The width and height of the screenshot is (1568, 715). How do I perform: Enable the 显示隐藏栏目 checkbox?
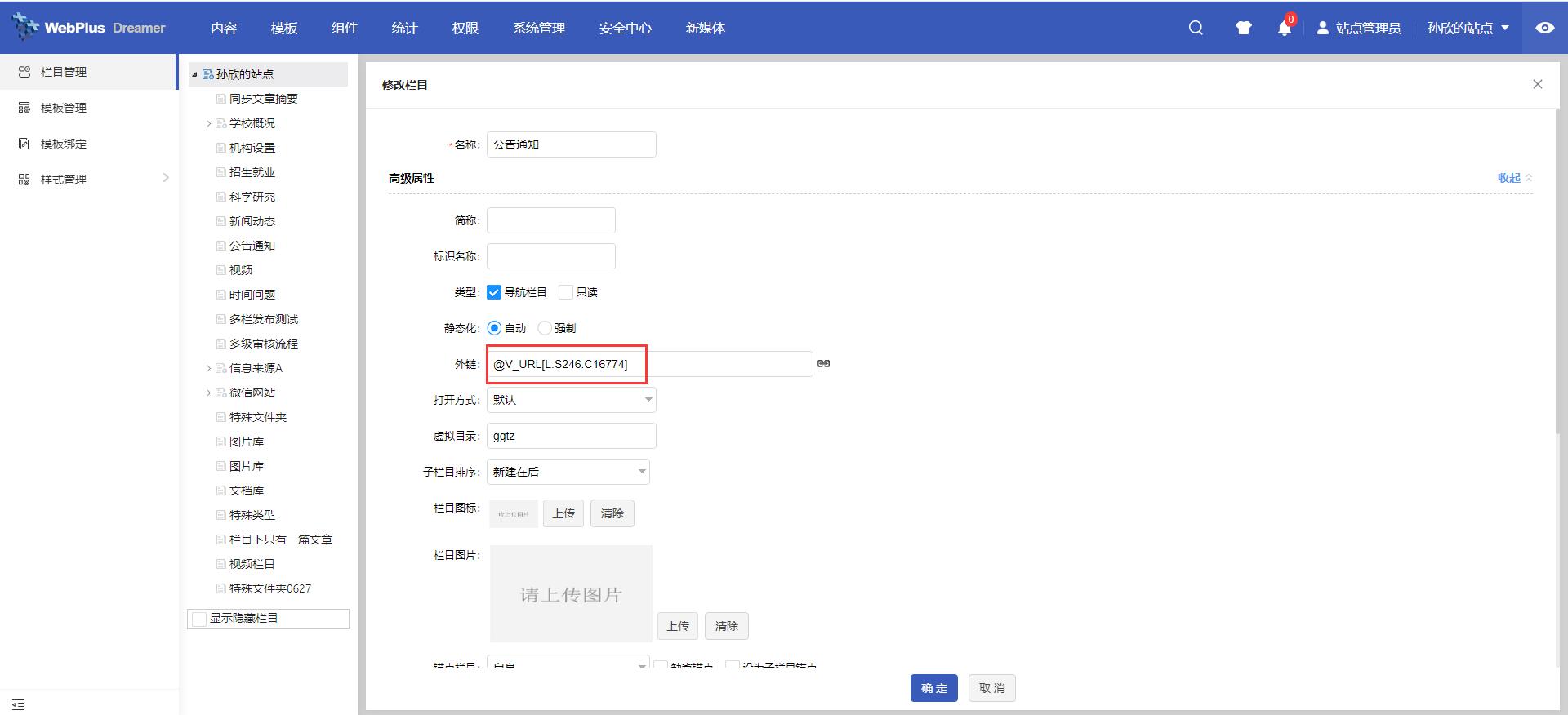[198, 619]
